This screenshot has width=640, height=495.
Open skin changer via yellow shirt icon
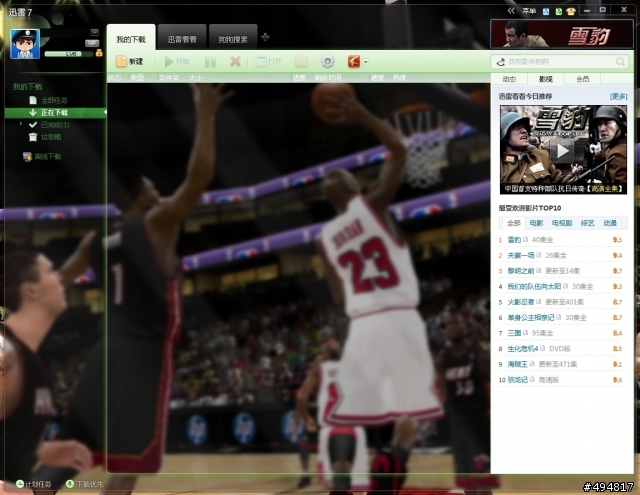point(571,11)
